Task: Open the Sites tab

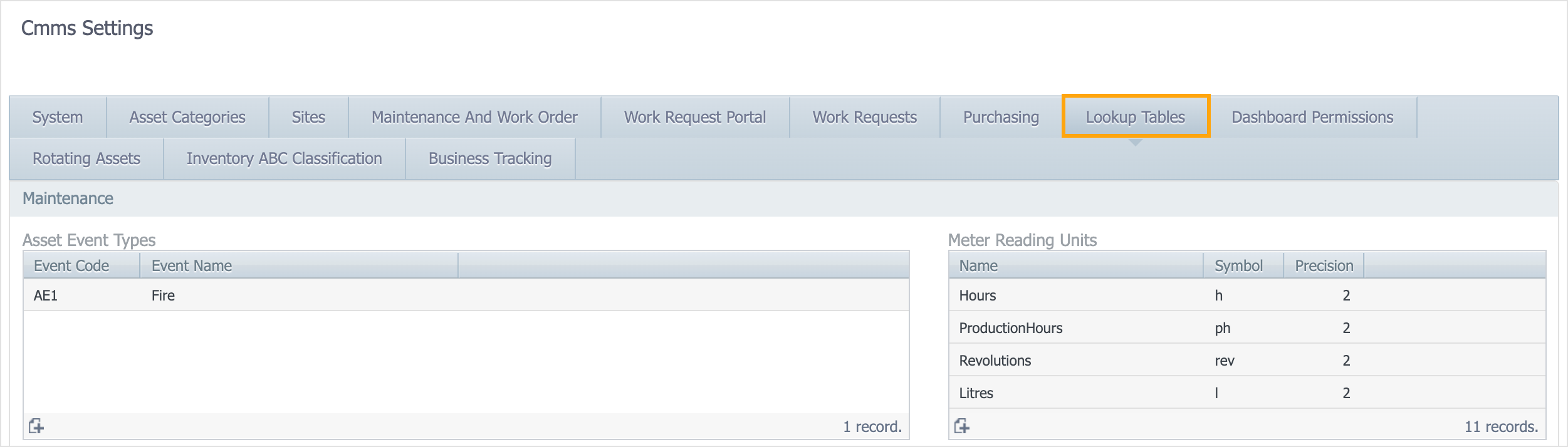Action: [308, 117]
